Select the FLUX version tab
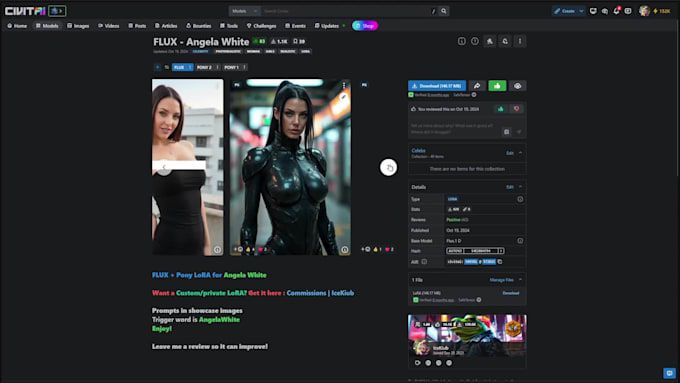Image resolution: width=680 pixels, height=383 pixels. [x=179, y=67]
